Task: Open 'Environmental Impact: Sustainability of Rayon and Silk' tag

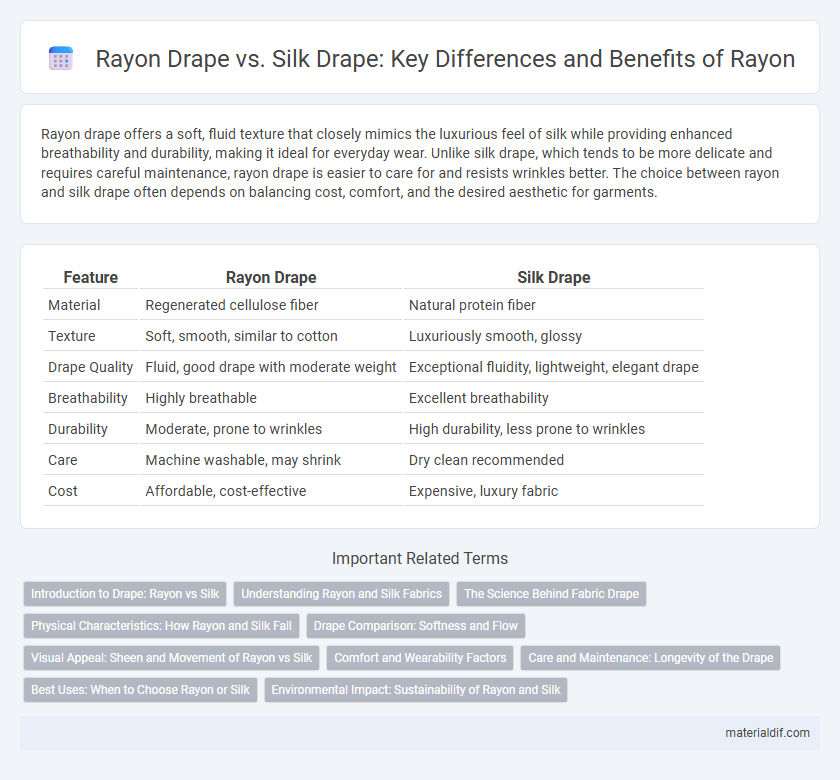Action: (x=416, y=689)
